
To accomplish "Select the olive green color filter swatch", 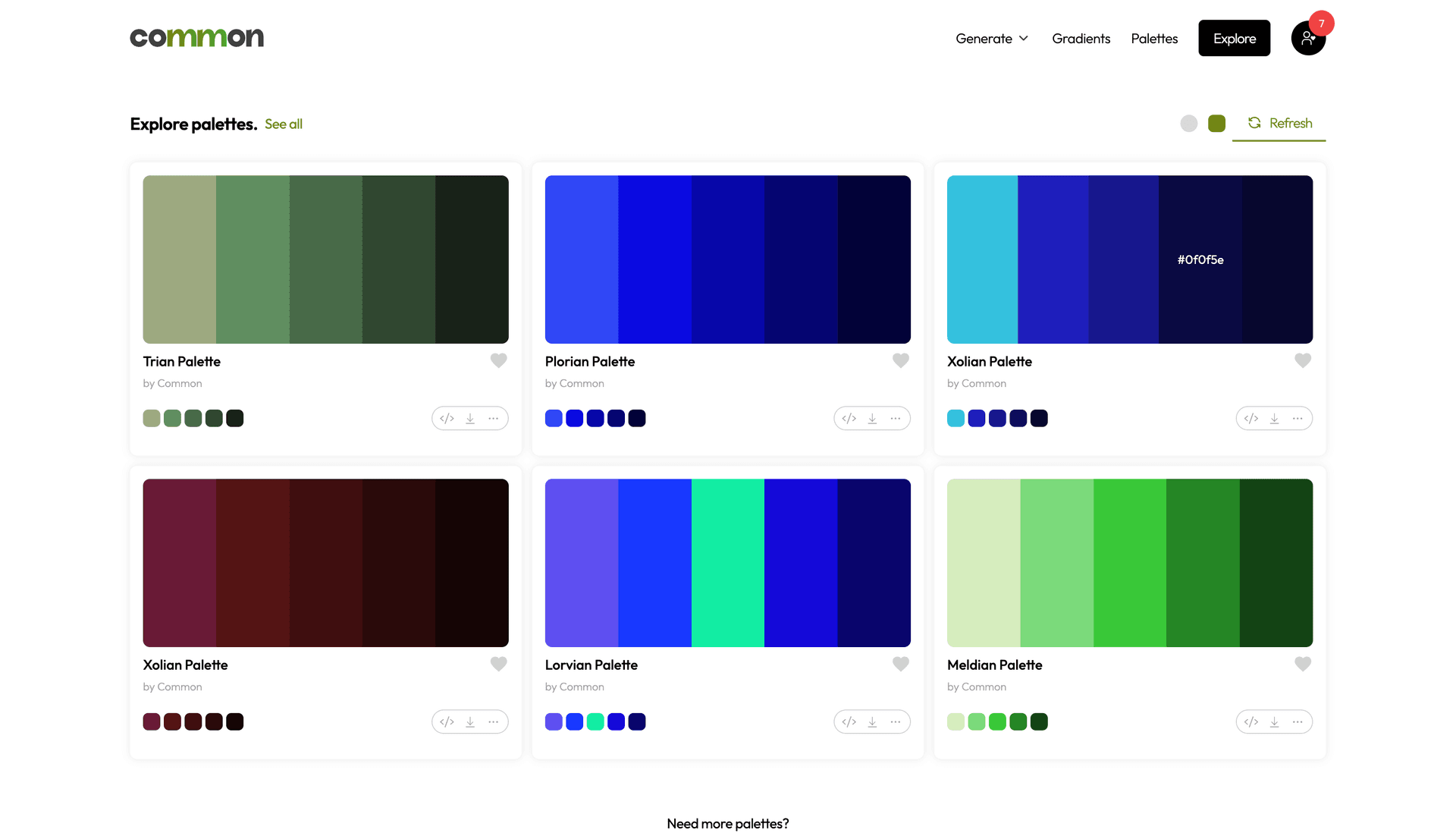I will (x=1216, y=124).
